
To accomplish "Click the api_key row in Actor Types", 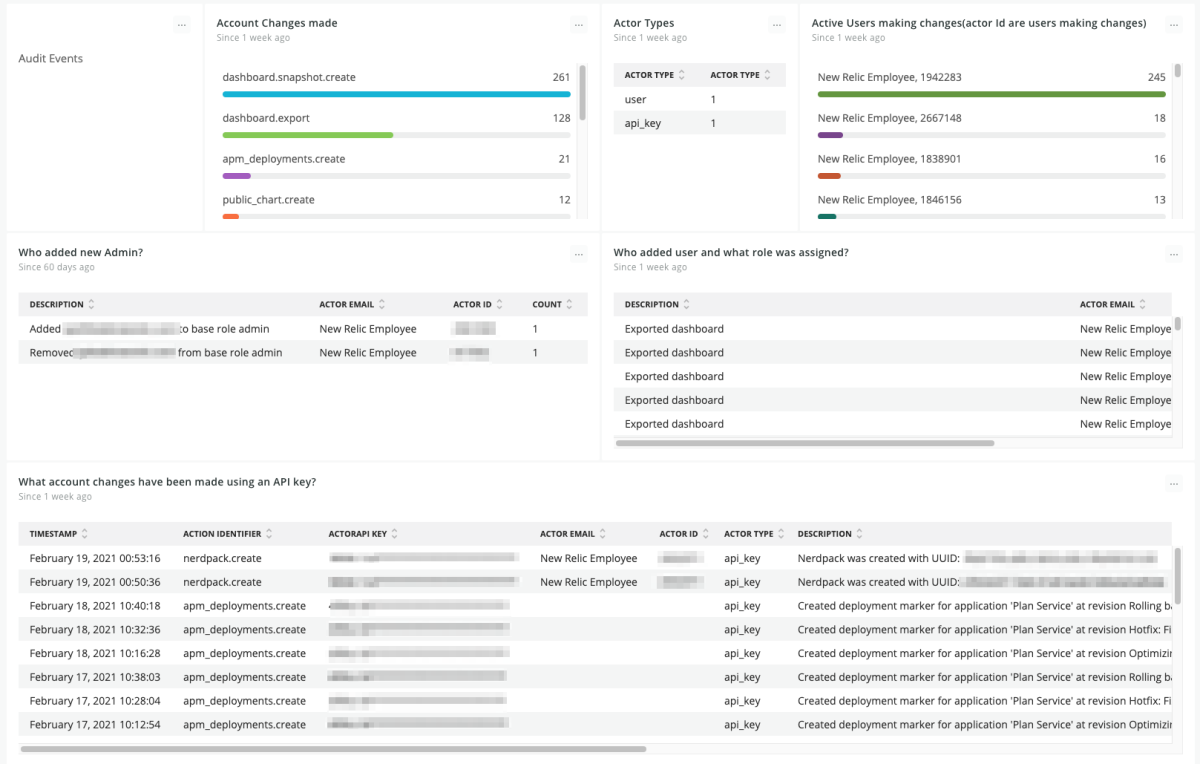I will [699, 123].
